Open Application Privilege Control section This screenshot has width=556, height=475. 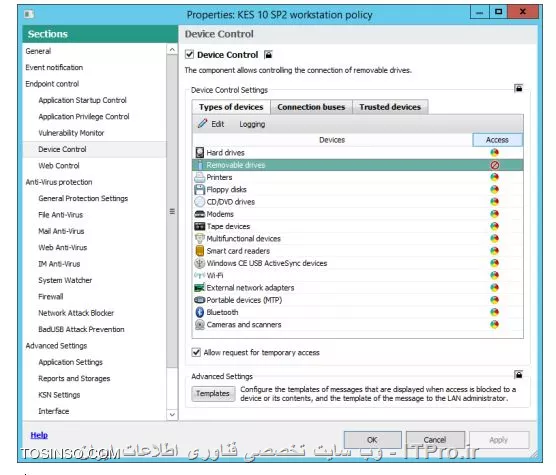click(x=84, y=116)
